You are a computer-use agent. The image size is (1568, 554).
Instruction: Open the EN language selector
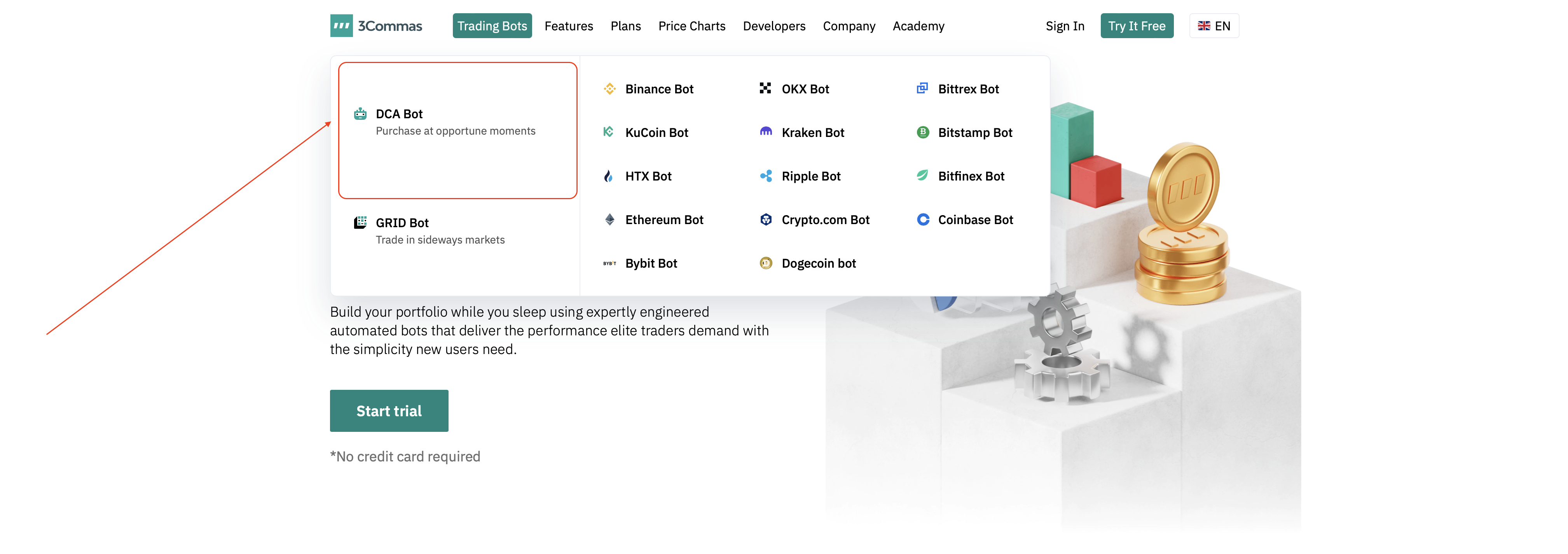pyautogui.click(x=1214, y=26)
